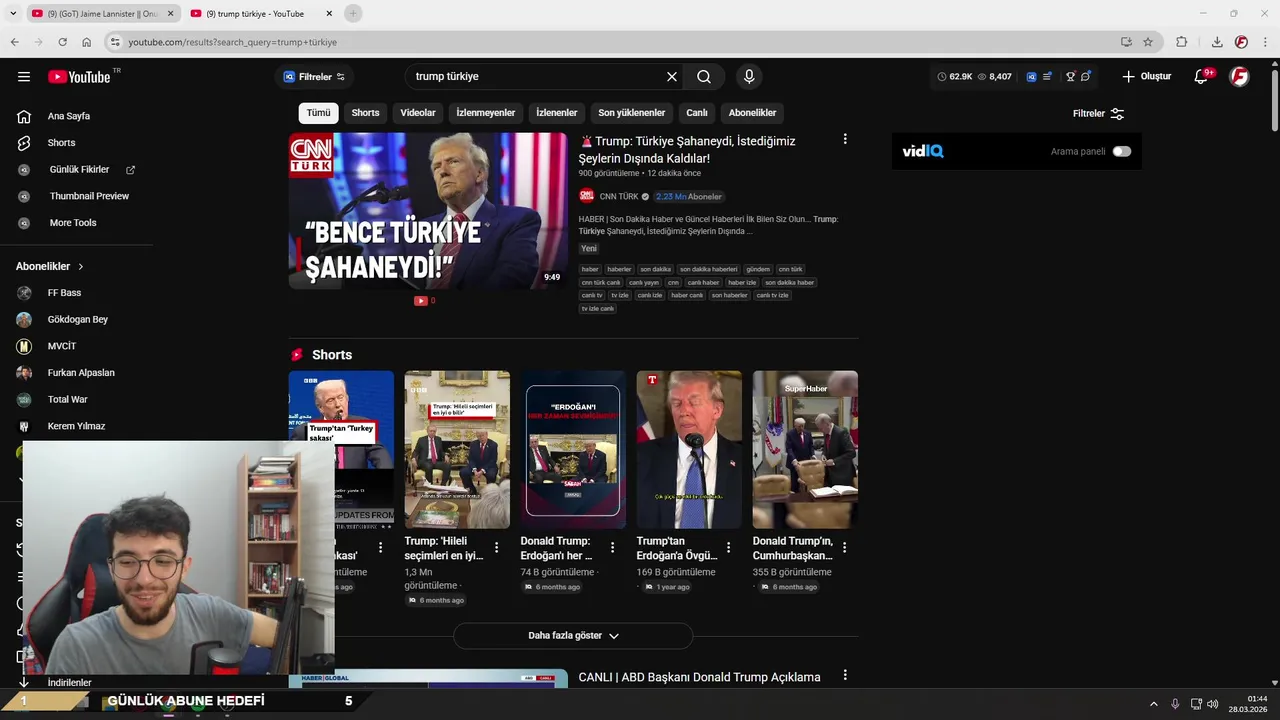Open more options for CNN TÜRK video

(x=845, y=140)
